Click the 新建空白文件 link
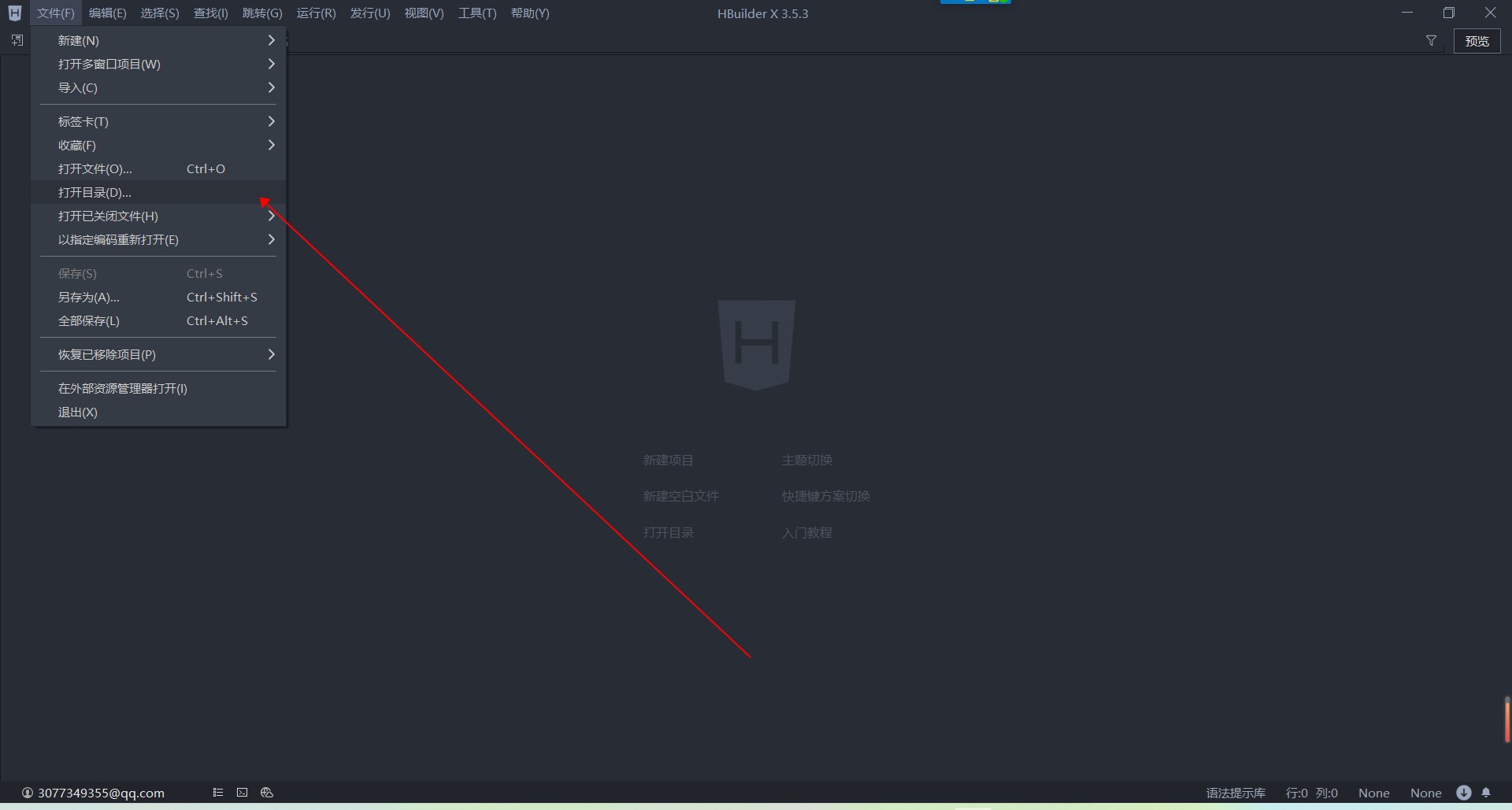This screenshot has width=1512, height=810. (x=680, y=496)
